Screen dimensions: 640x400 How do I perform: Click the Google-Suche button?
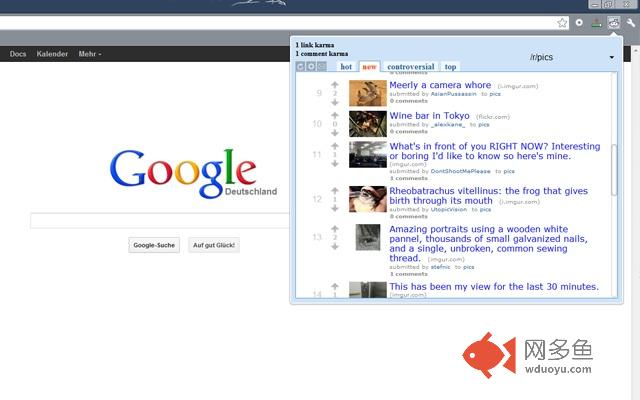point(154,245)
